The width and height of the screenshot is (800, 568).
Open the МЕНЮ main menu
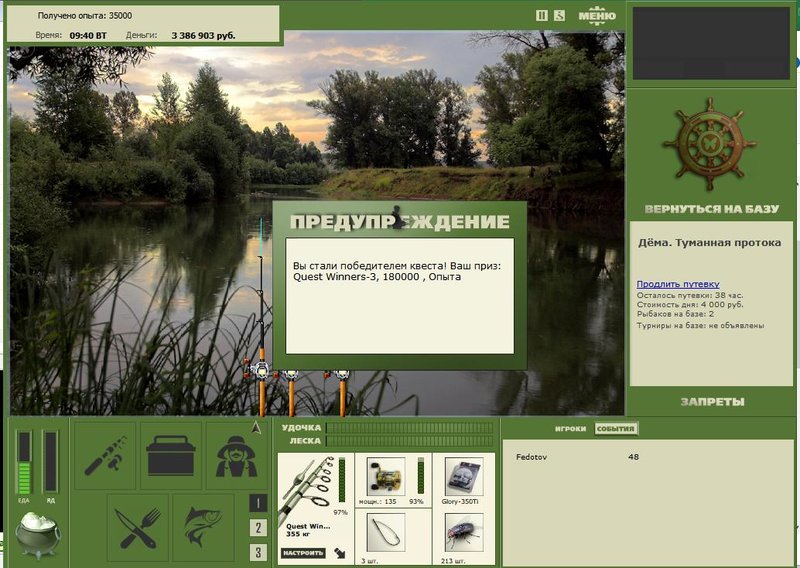coord(596,15)
